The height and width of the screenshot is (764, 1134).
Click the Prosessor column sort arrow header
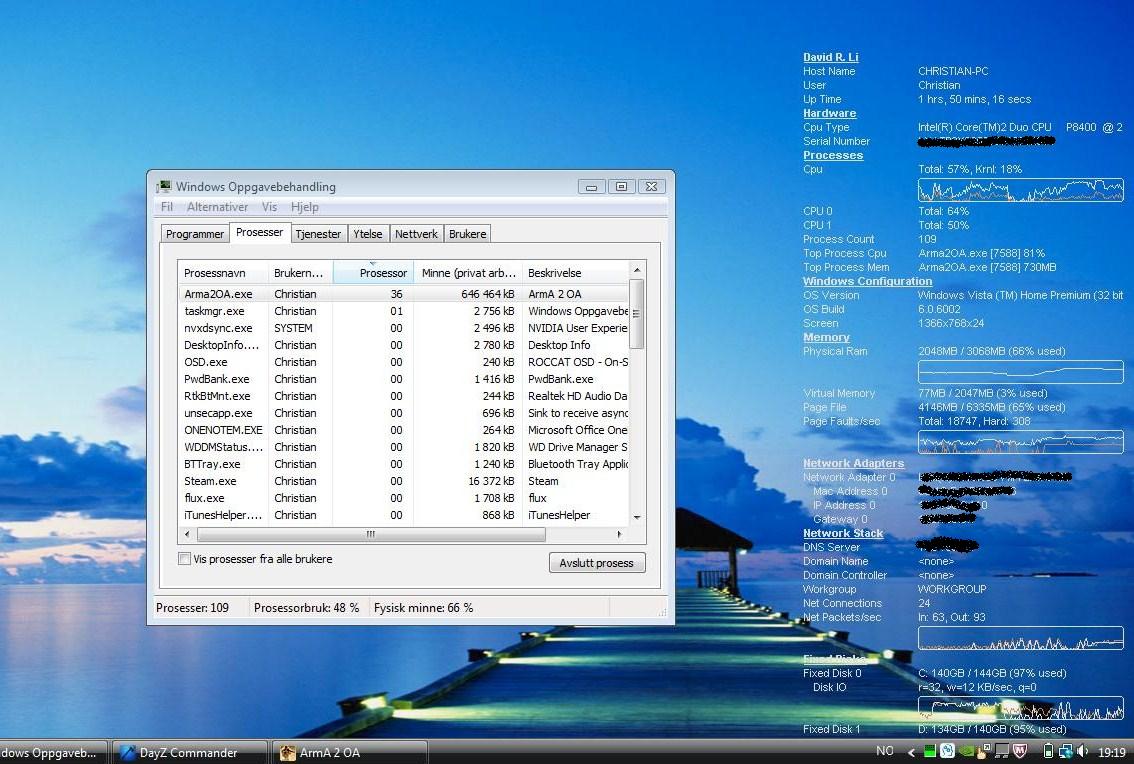coord(373,273)
